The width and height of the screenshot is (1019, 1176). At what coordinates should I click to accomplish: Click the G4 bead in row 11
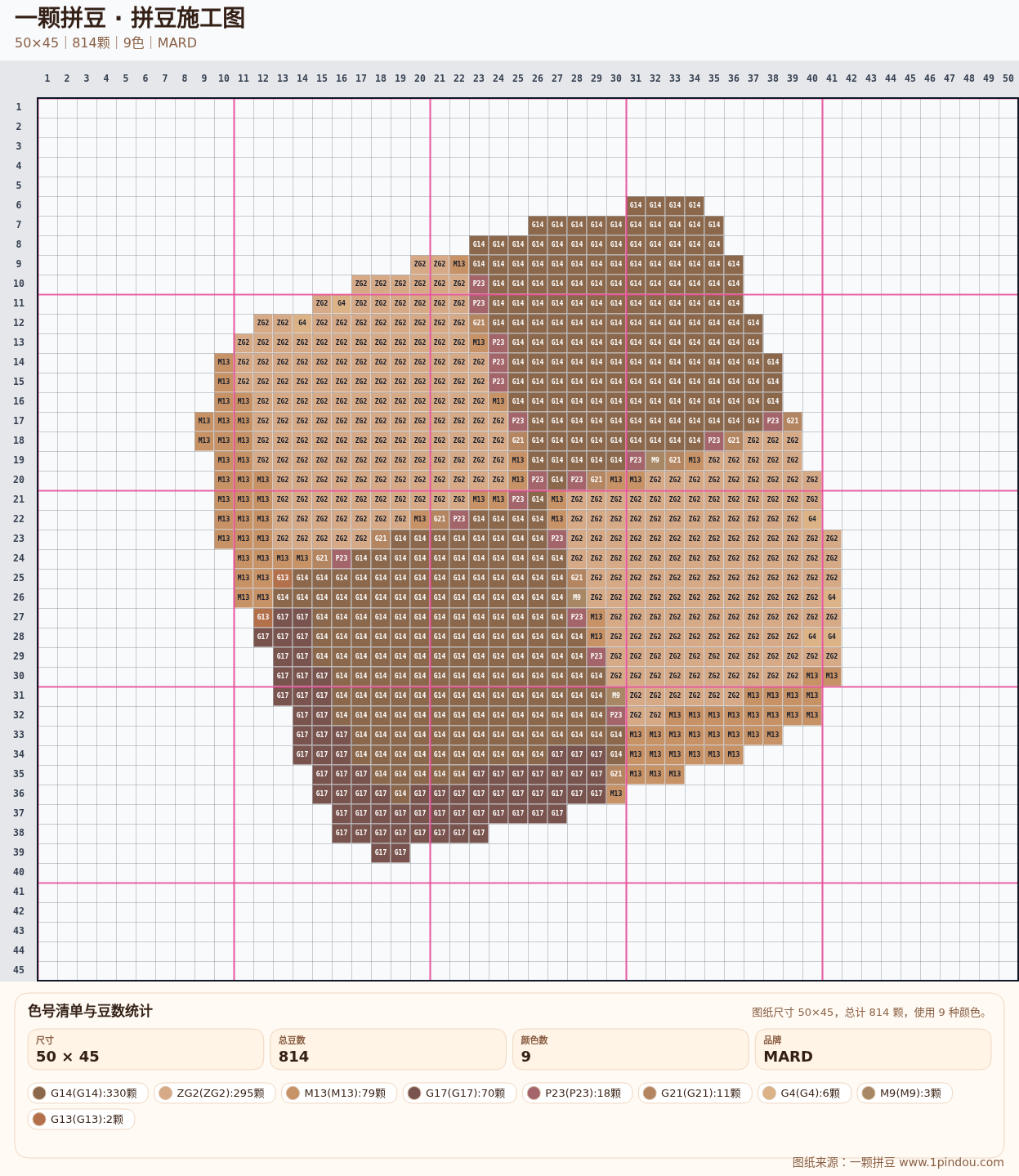[342, 303]
